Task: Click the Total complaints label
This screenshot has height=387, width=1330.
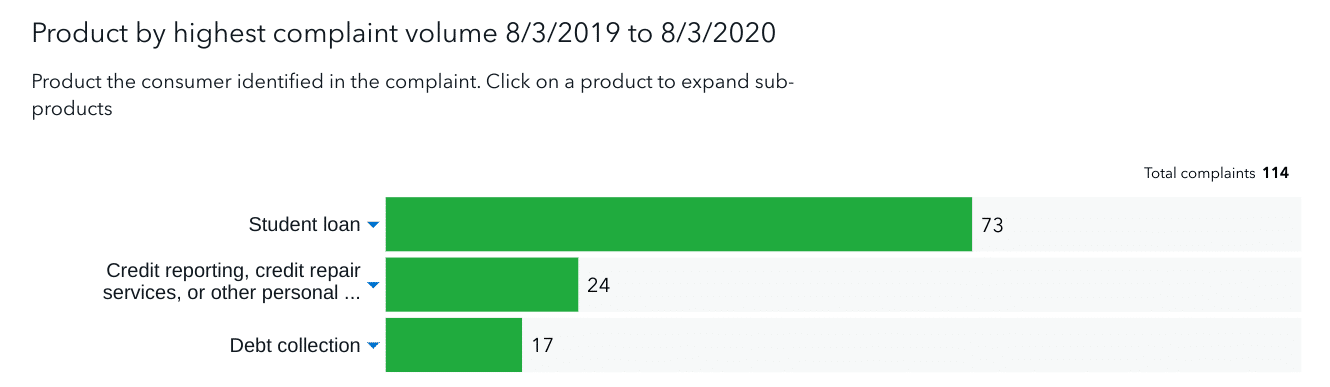Action: coord(1199,173)
